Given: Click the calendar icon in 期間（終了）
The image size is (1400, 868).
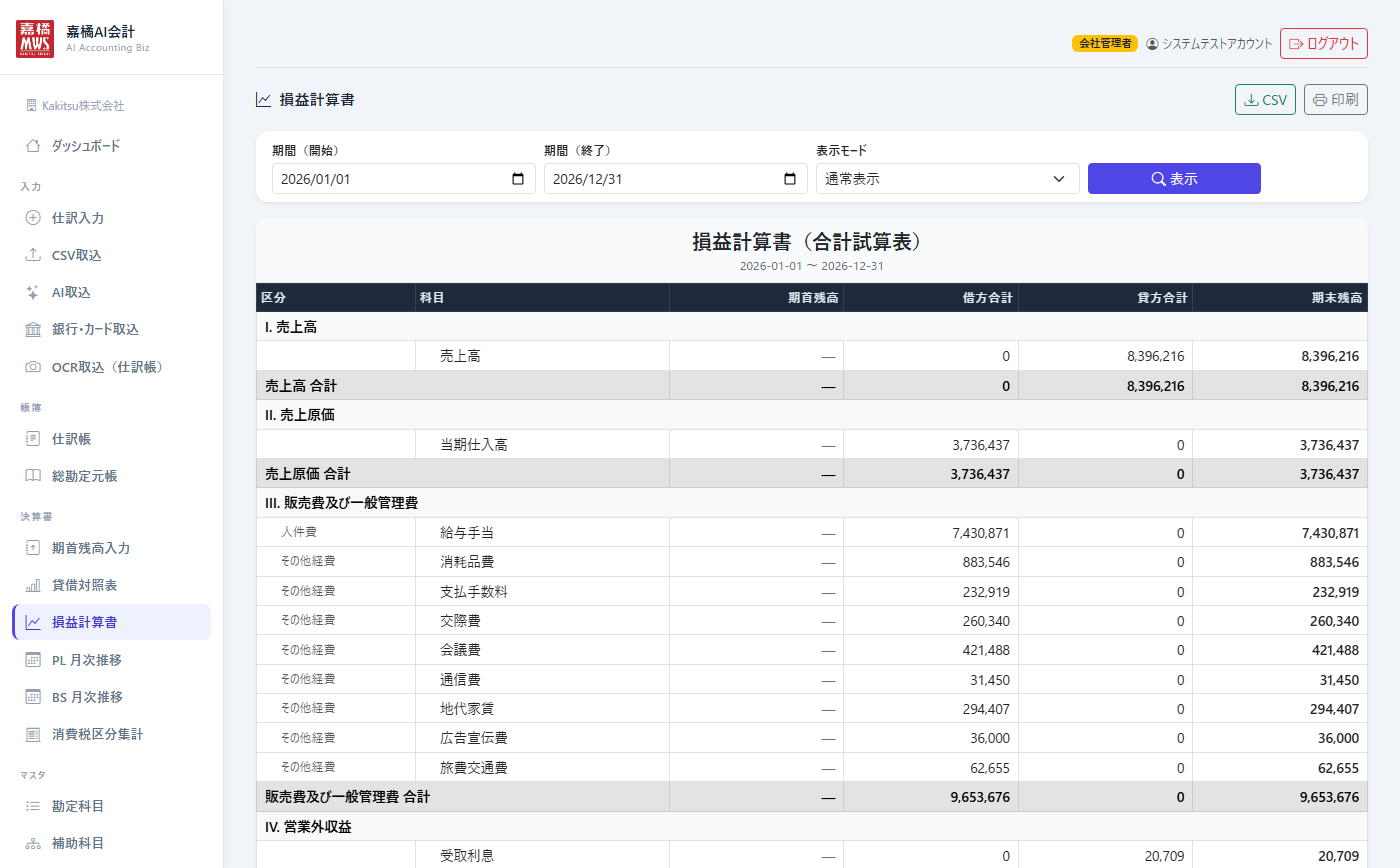Looking at the screenshot, I should [790, 179].
